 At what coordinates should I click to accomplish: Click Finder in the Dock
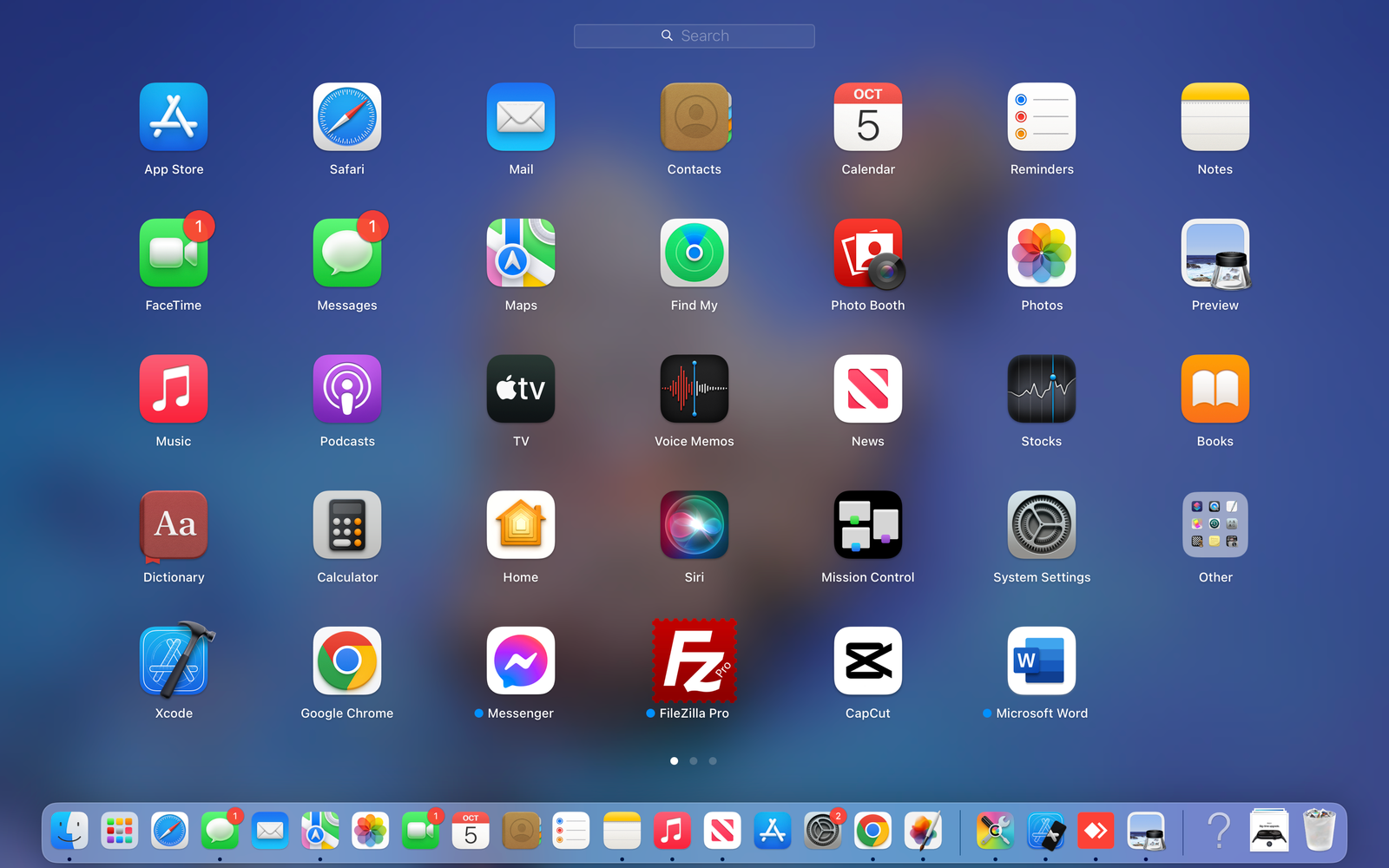[x=69, y=832]
